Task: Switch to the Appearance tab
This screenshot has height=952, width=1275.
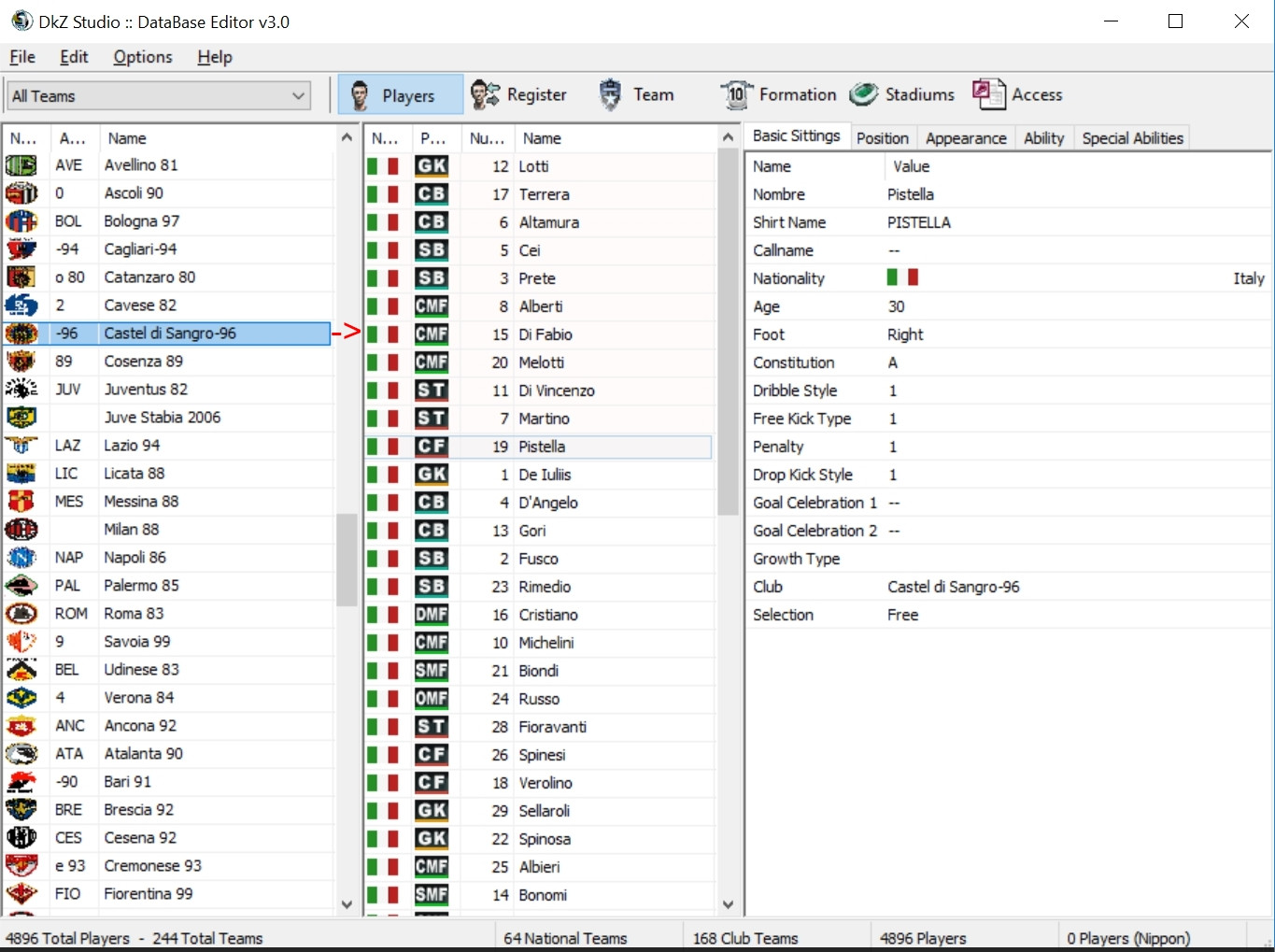Action: (966, 138)
